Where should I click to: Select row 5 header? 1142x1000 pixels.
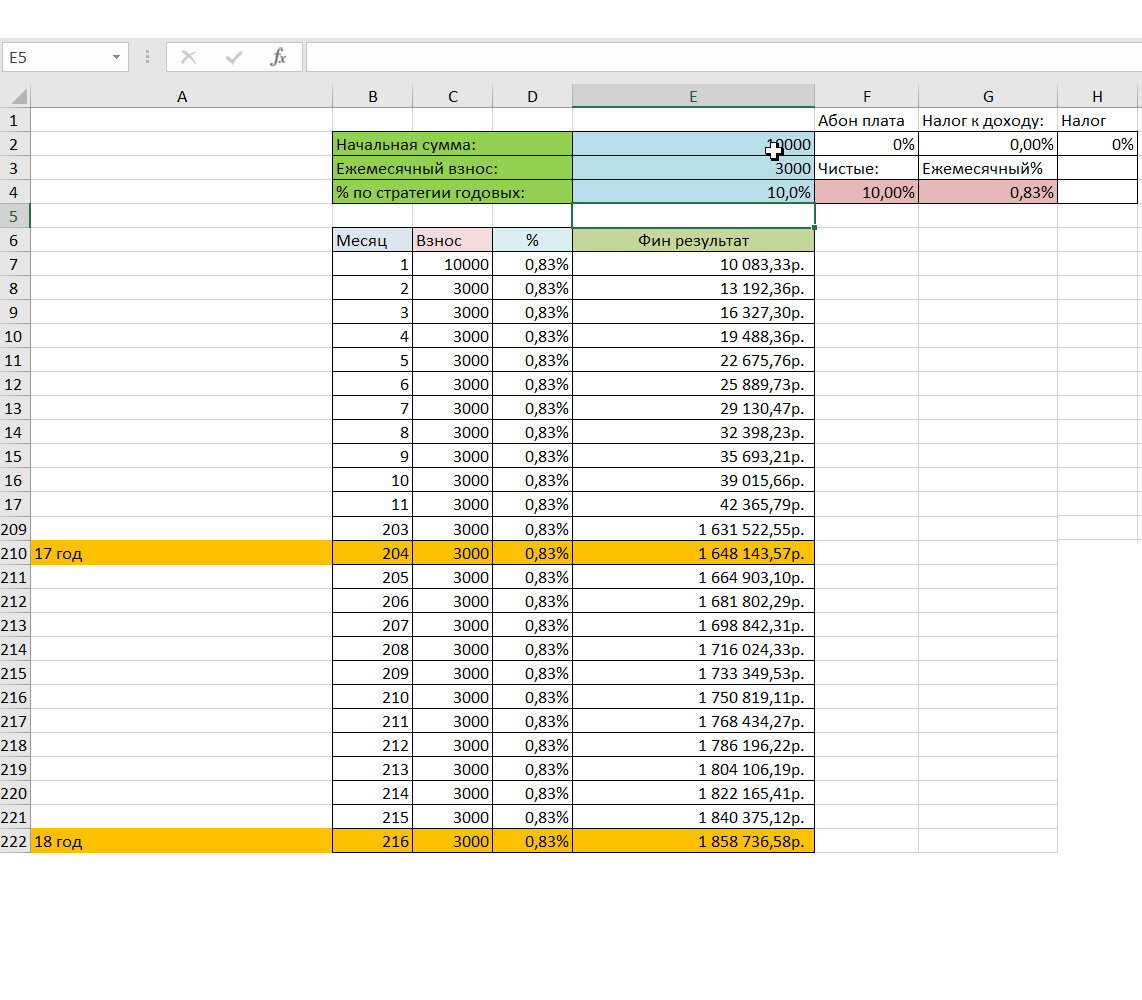point(15,216)
